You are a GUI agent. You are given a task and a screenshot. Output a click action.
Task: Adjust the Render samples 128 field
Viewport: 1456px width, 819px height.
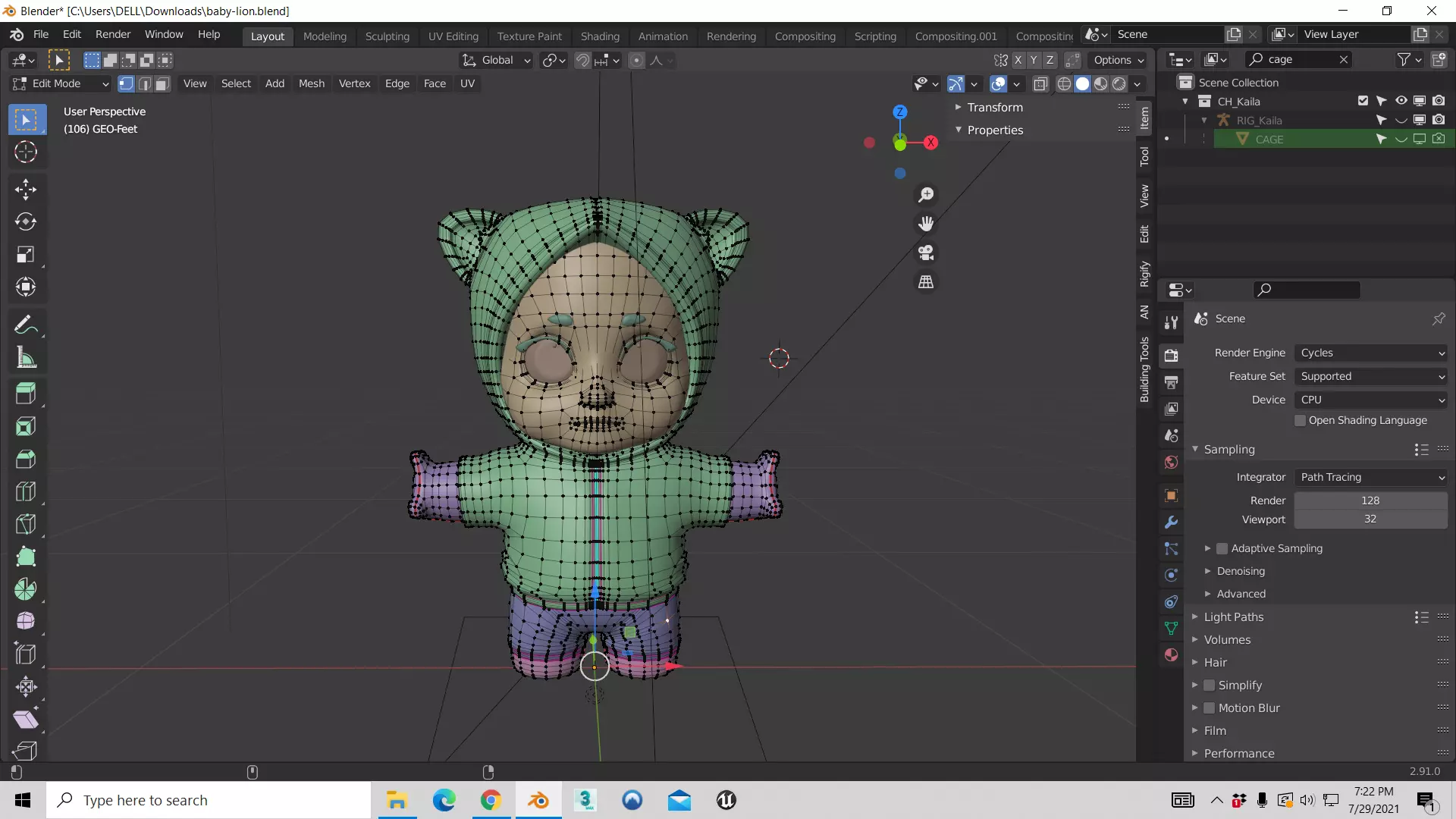pos(1370,500)
